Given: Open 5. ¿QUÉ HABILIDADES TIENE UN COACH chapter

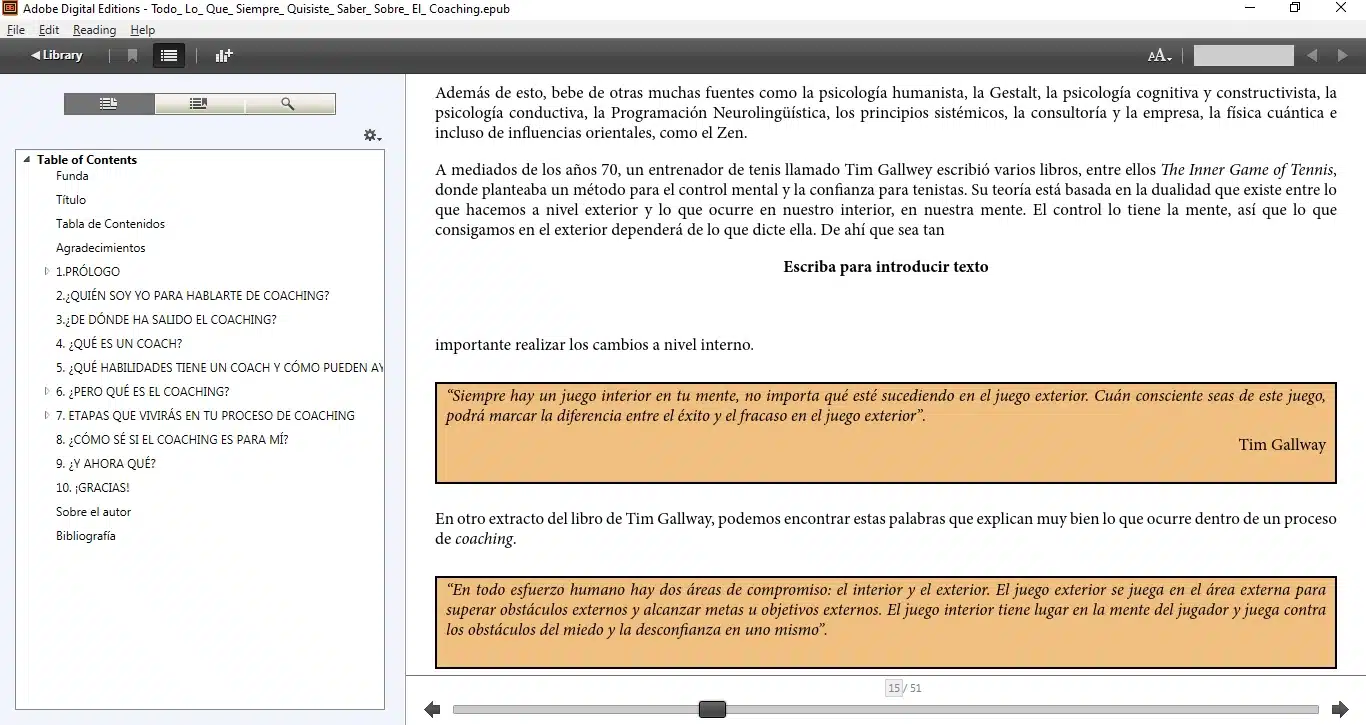Looking at the screenshot, I should pos(219,368).
